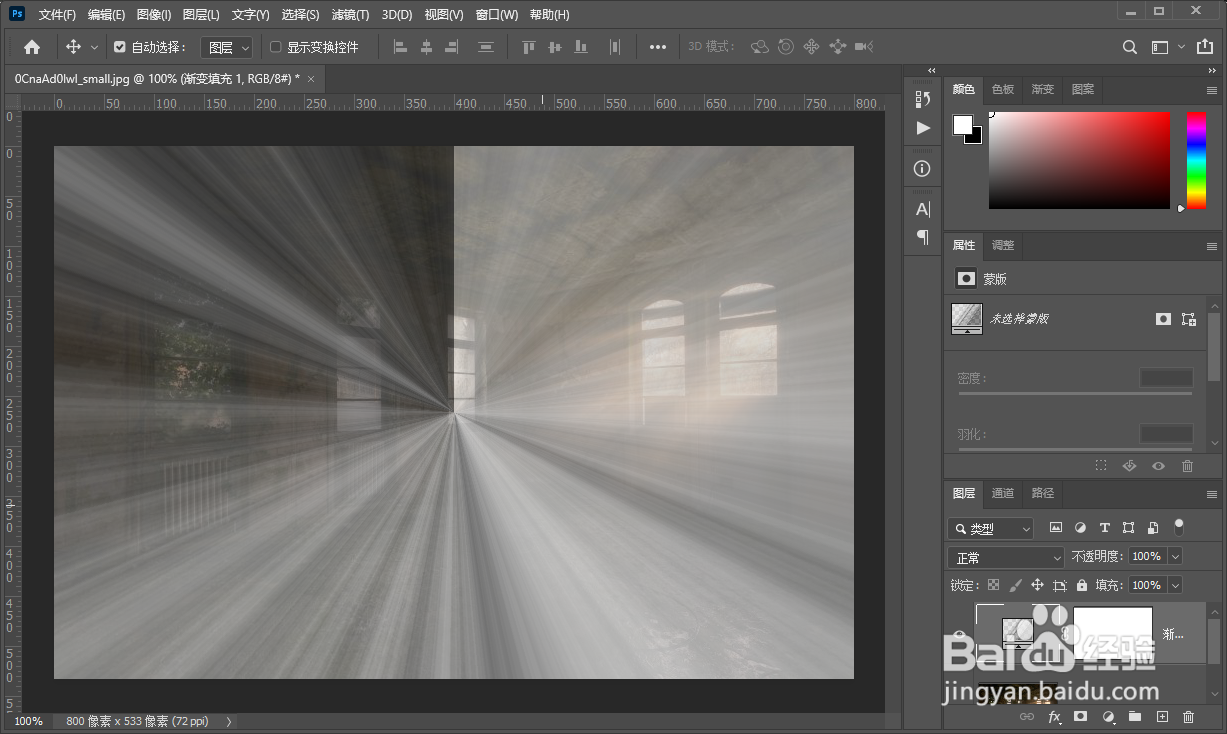This screenshot has height=734, width=1227.
Task: Filter layers by smart object icon
Action: 1153,528
